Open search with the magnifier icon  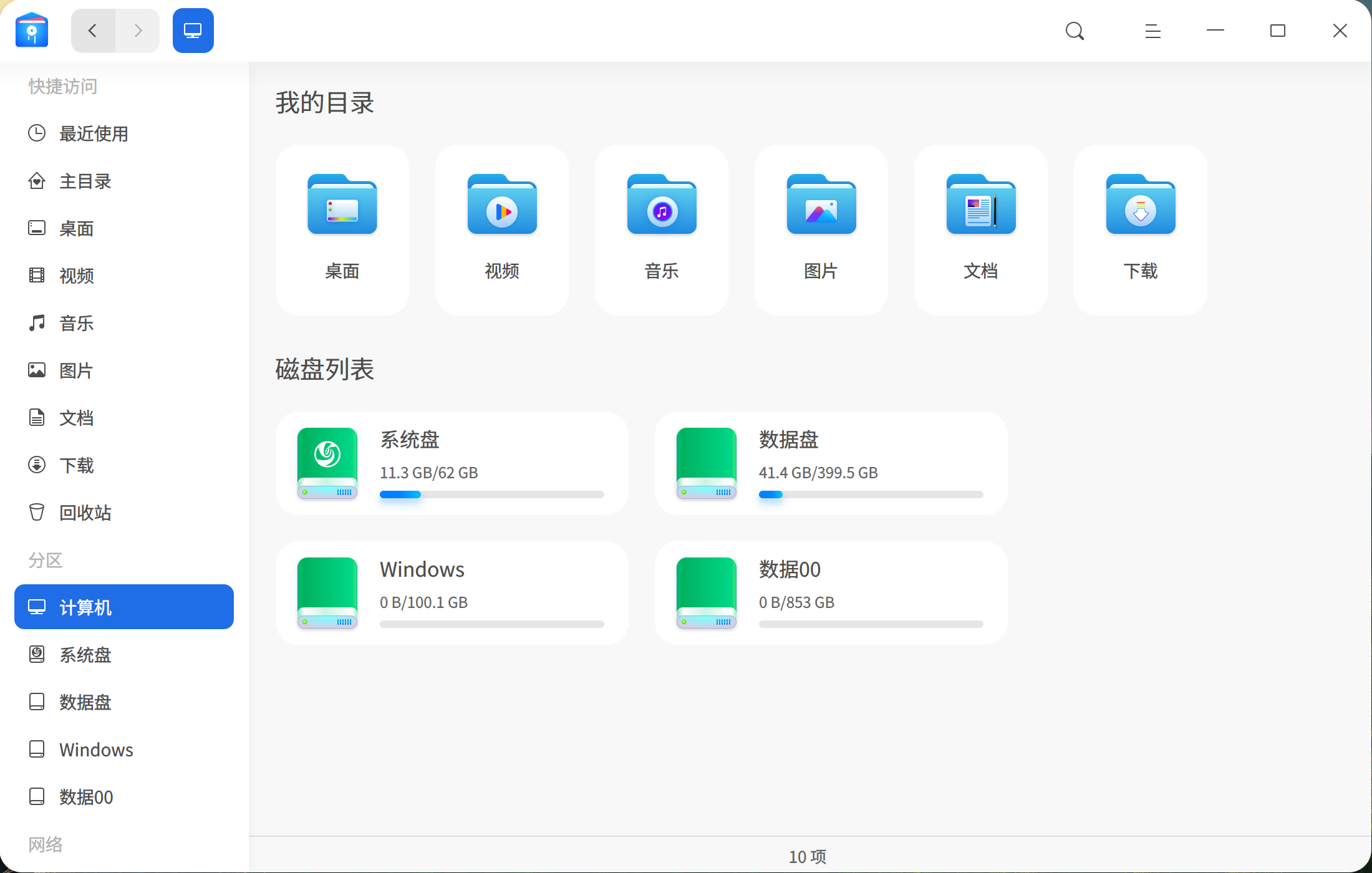tap(1075, 31)
